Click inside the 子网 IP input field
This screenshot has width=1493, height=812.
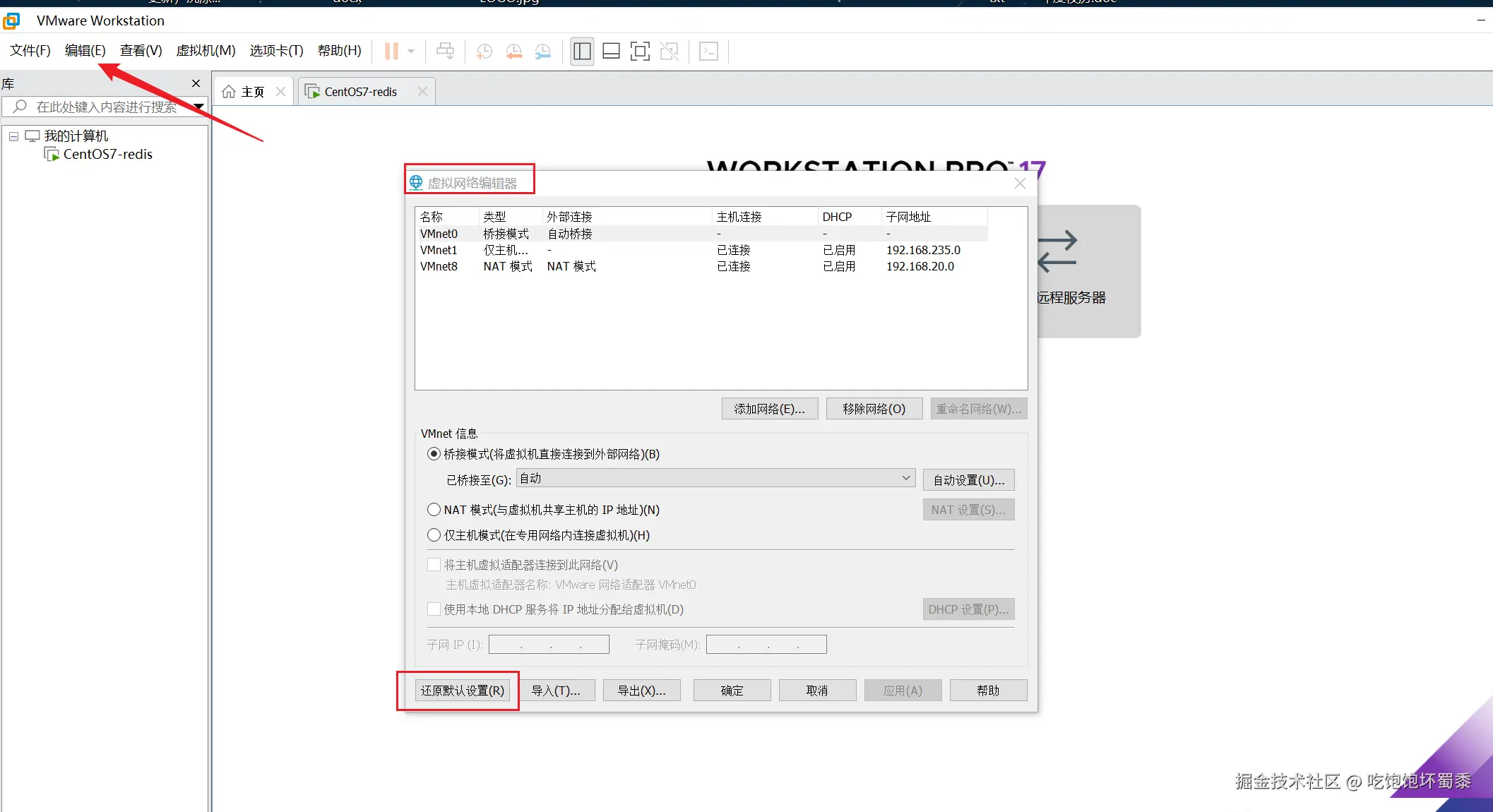click(548, 644)
